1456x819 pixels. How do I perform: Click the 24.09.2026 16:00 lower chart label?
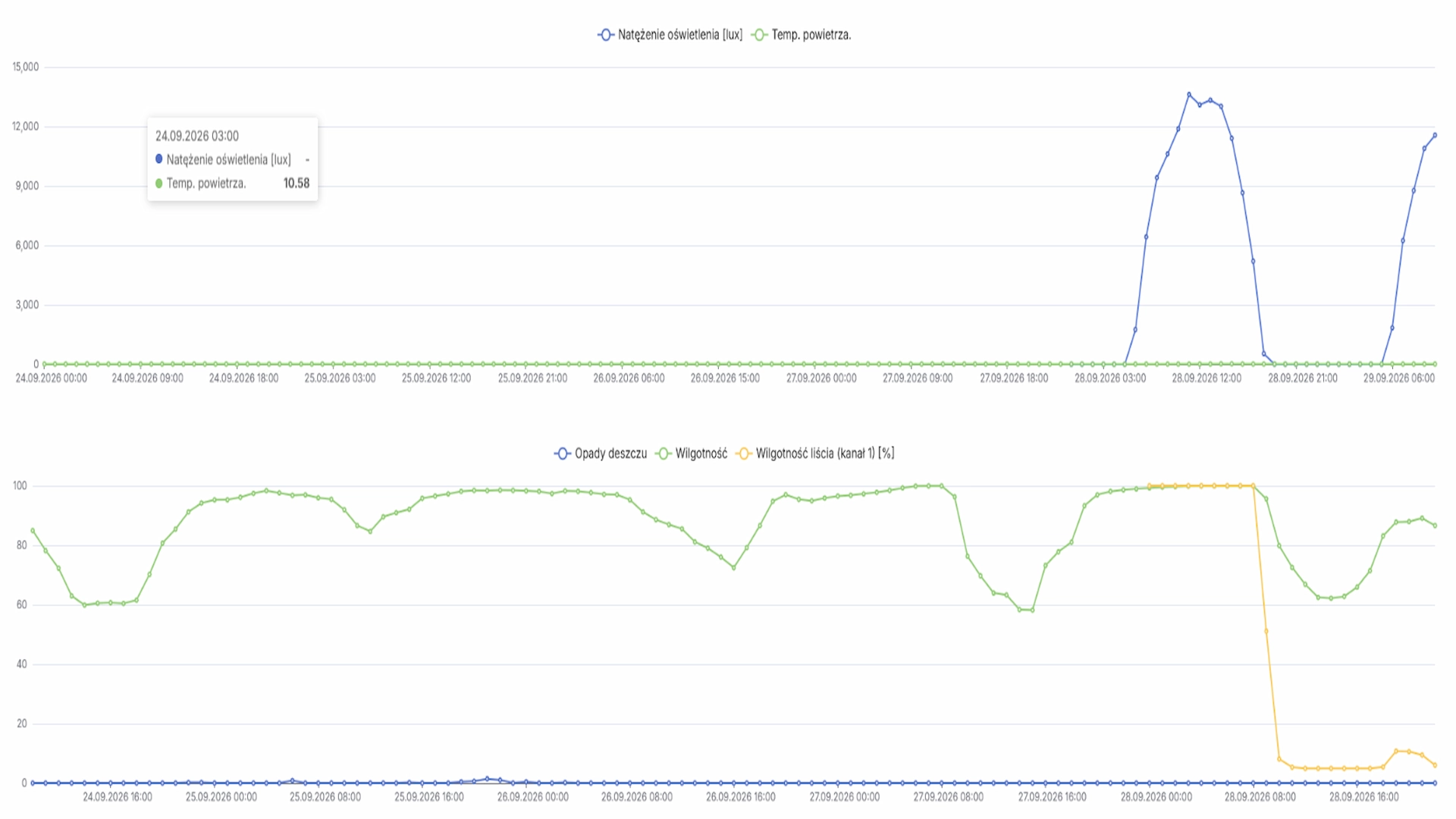click(118, 796)
